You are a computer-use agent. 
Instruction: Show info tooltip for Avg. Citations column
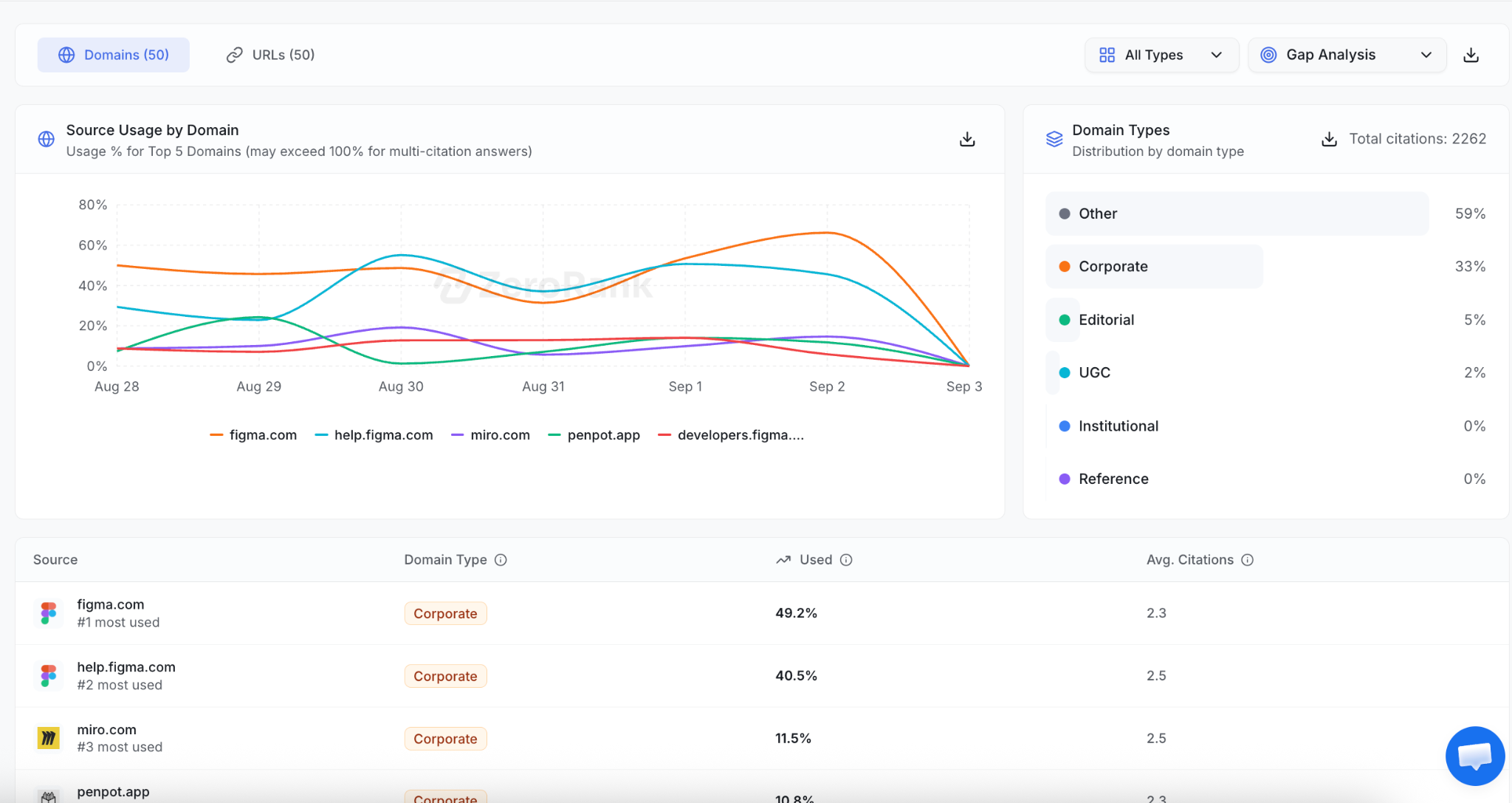(1248, 560)
